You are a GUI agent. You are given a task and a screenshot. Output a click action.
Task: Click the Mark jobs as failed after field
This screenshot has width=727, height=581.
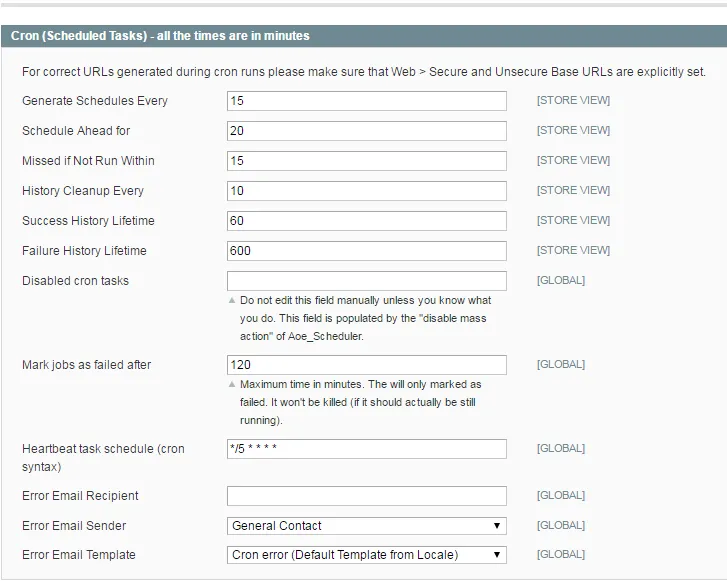click(x=366, y=365)
